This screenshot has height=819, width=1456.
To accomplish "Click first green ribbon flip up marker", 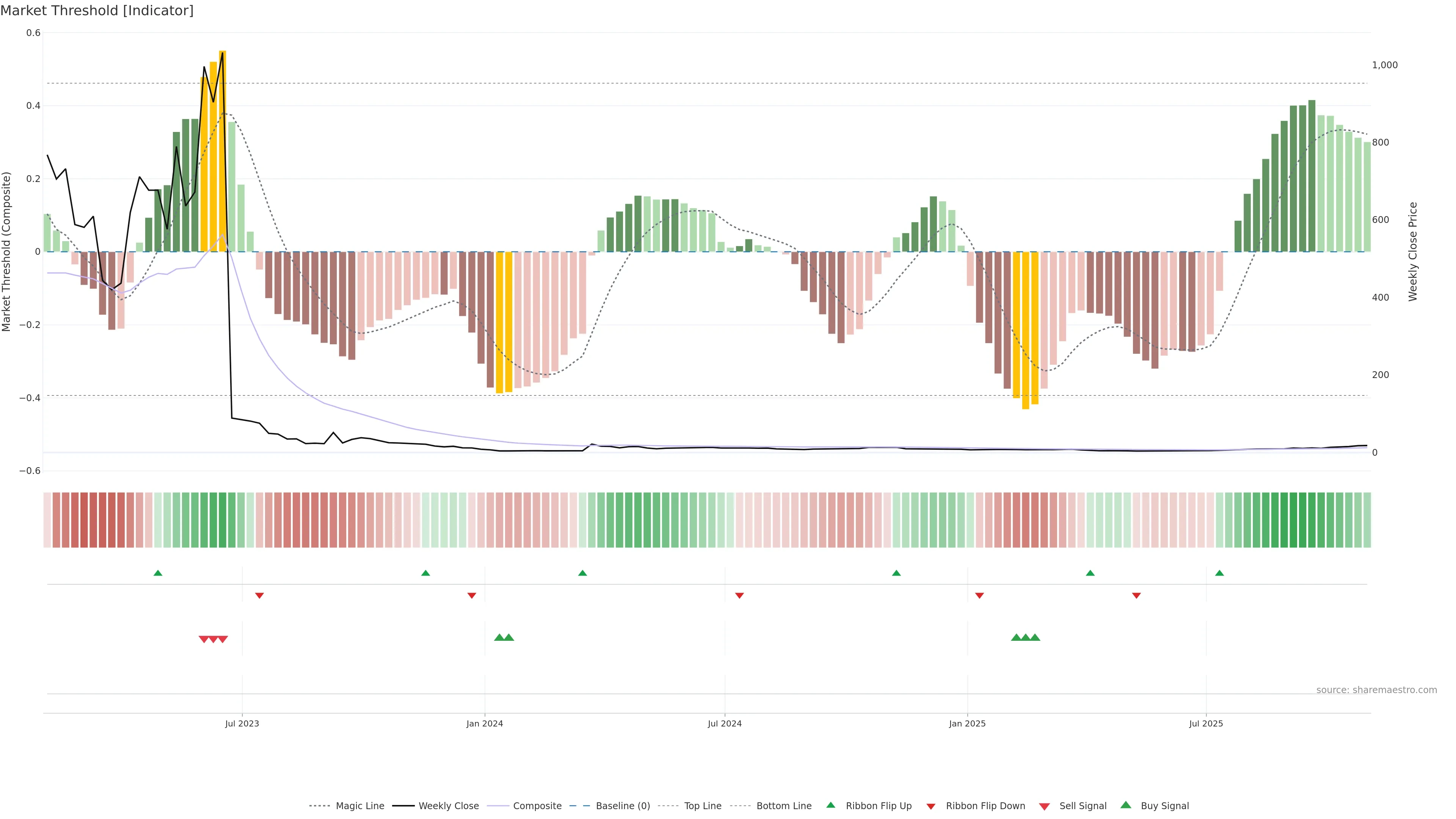I will tap(158, 573).
